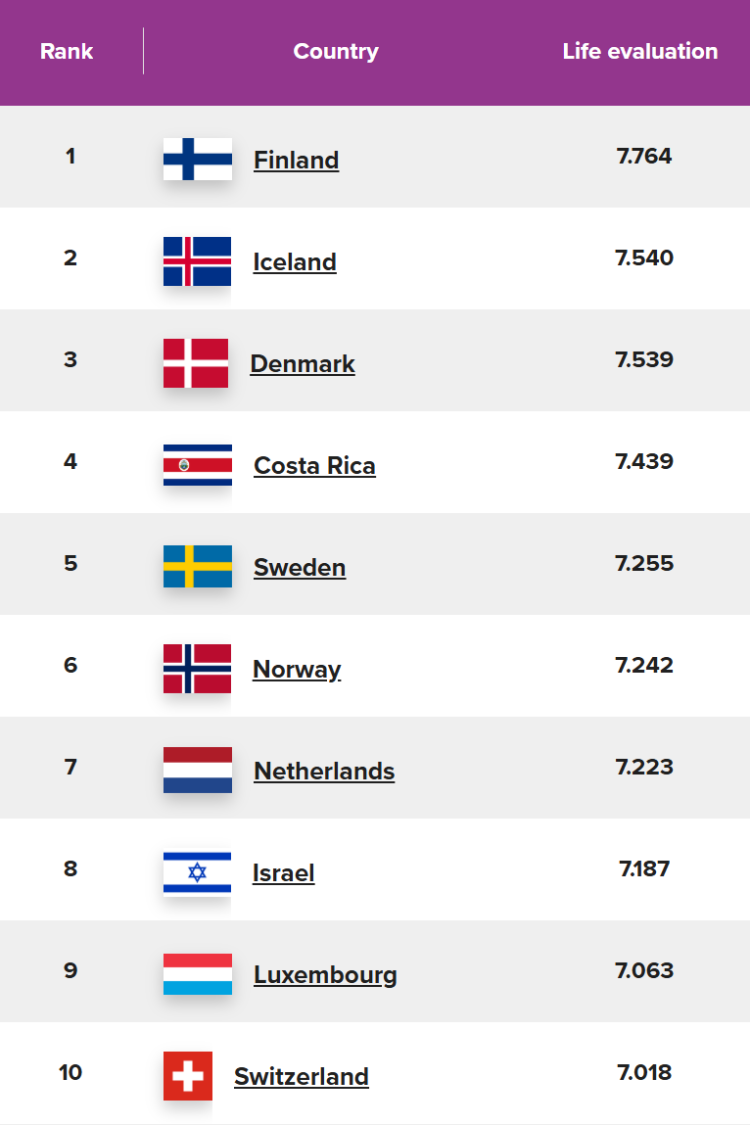Open the Costa Rica link
Viewport: 750px width, 1125px height.
click(x=315, y=466)
